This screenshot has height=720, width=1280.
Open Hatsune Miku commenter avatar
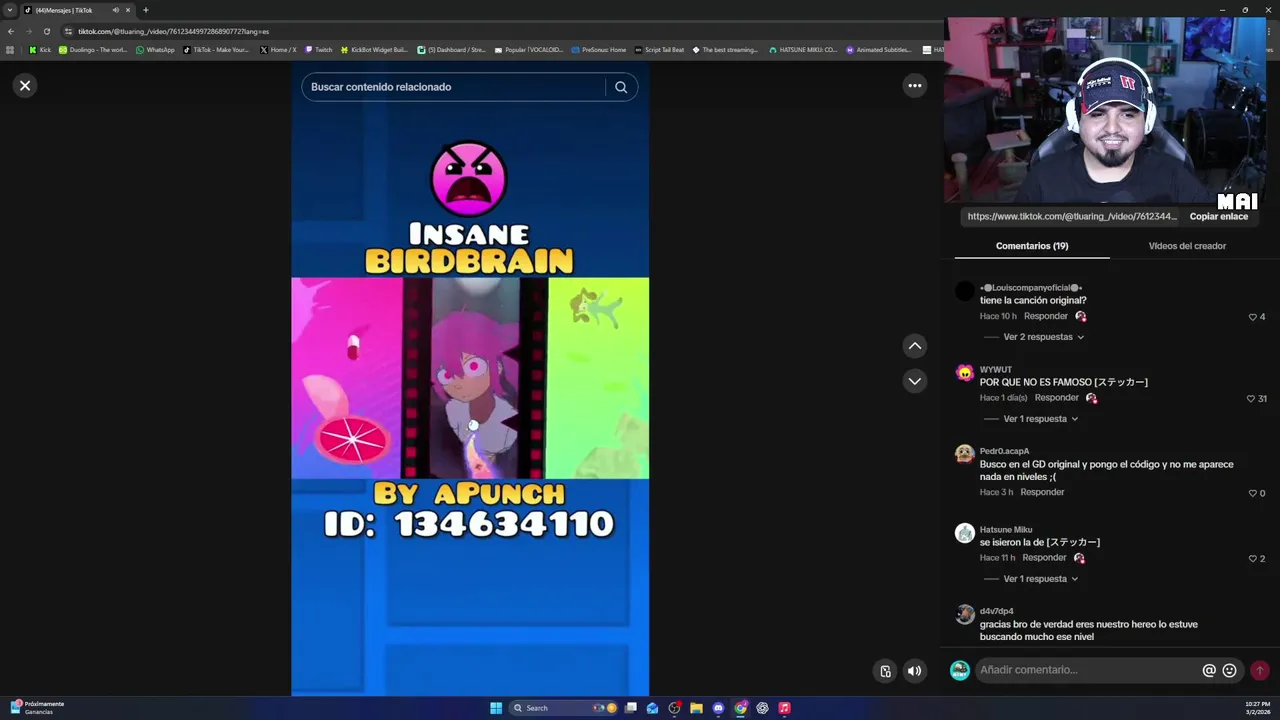(x=964, y=533)
